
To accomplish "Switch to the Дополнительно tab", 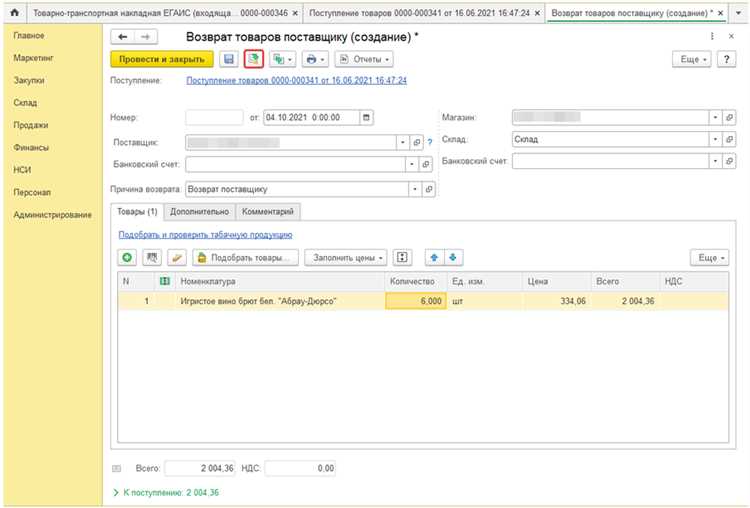I will 199,211.
